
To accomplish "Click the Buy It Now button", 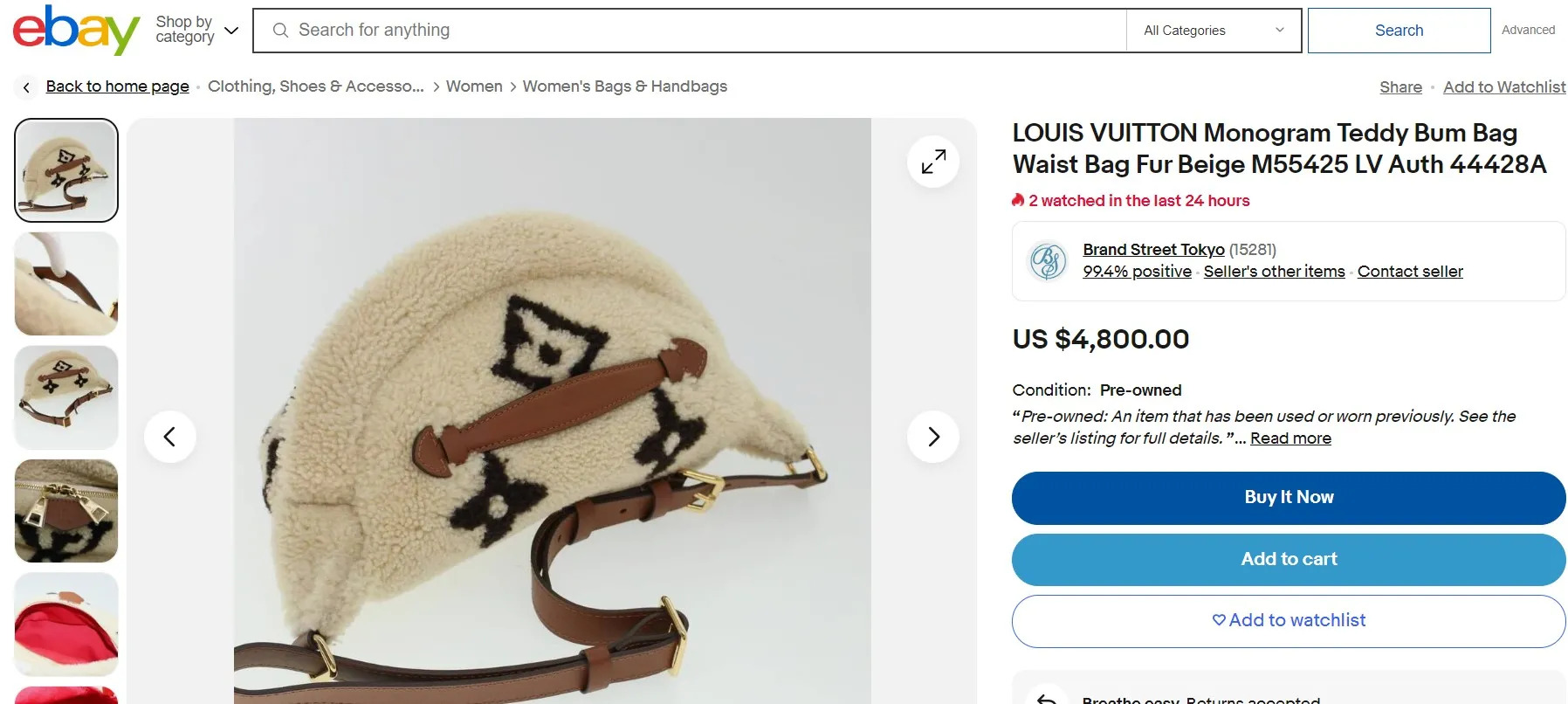I will pos(1288,498).
